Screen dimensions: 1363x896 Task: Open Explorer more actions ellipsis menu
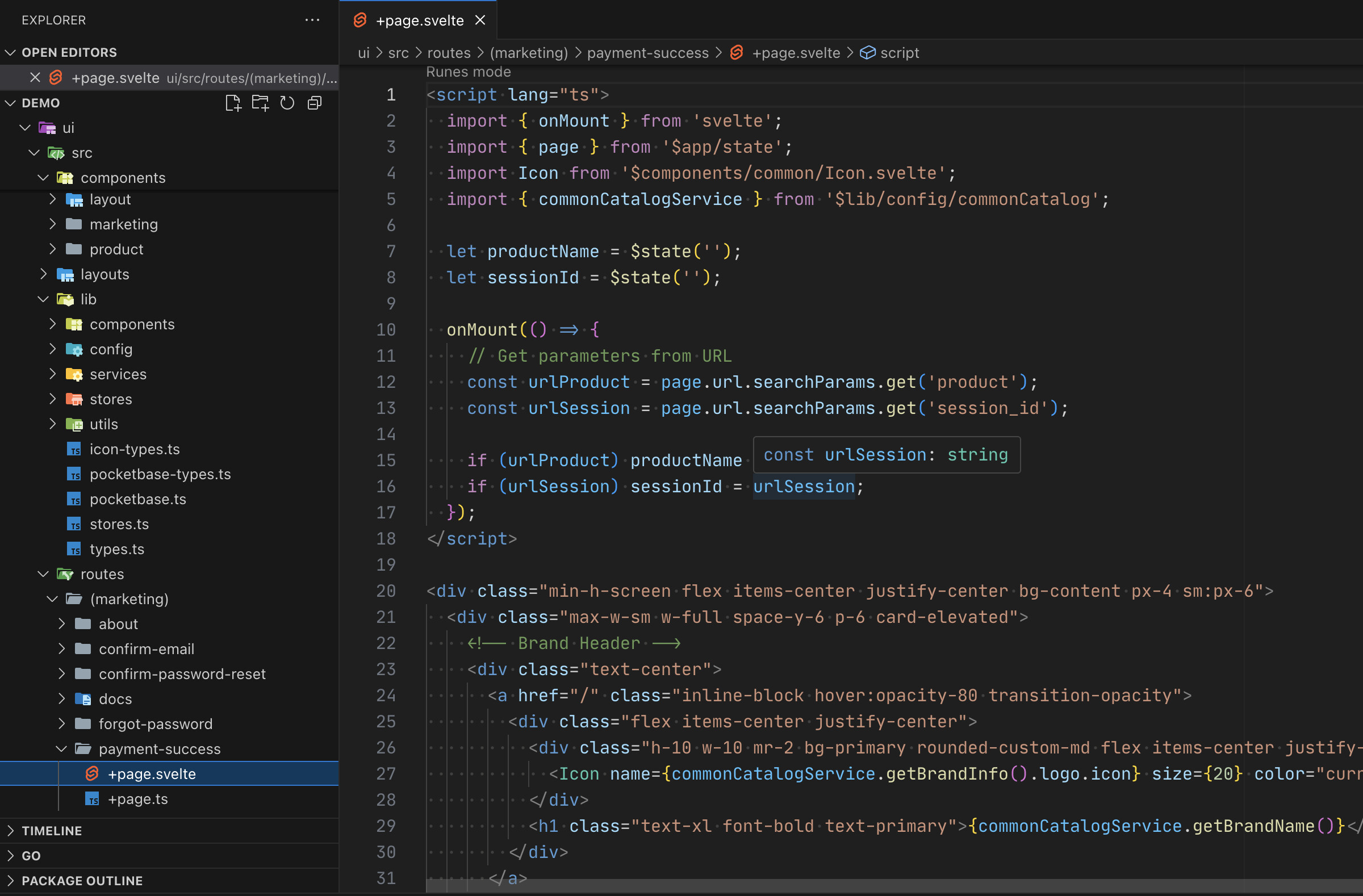312,20
